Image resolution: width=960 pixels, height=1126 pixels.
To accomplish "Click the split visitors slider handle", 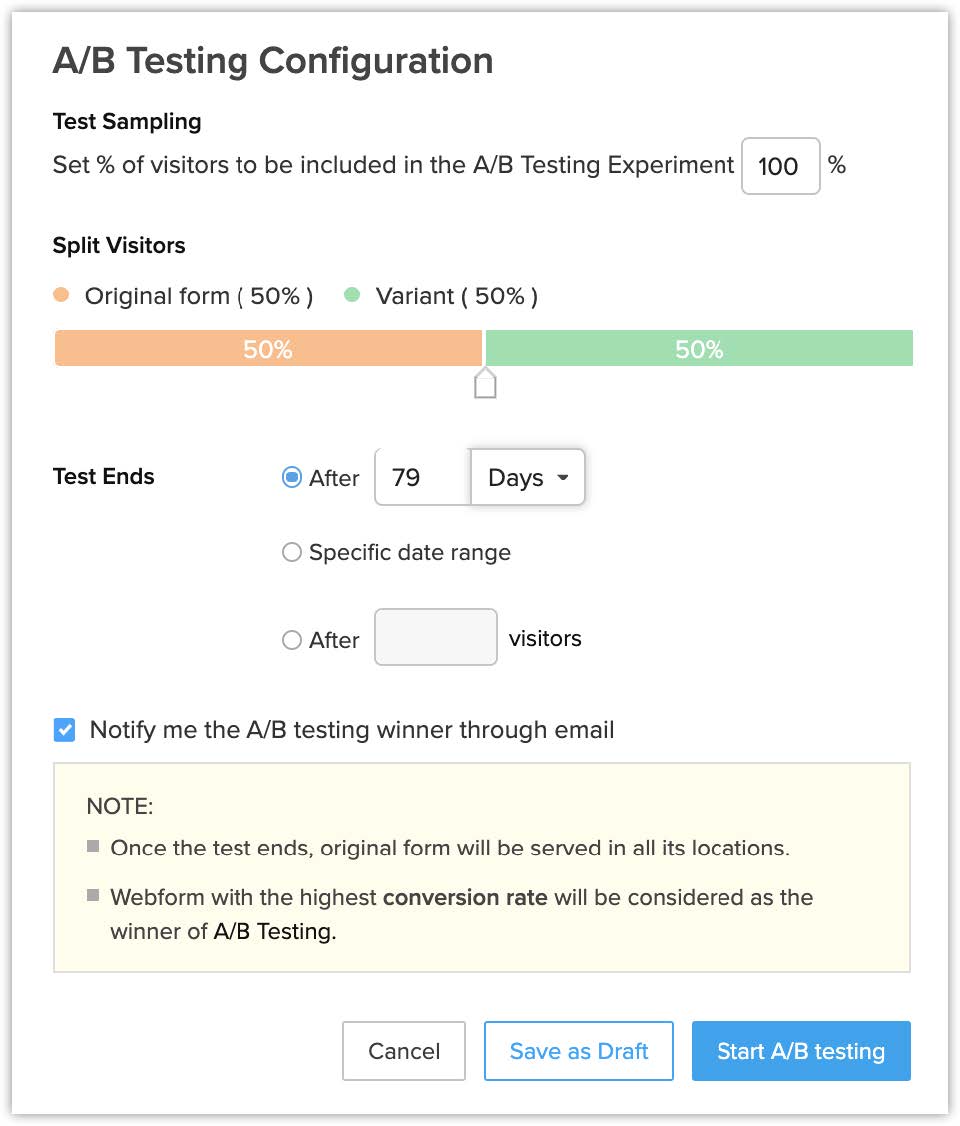I will tap(485, 383).
